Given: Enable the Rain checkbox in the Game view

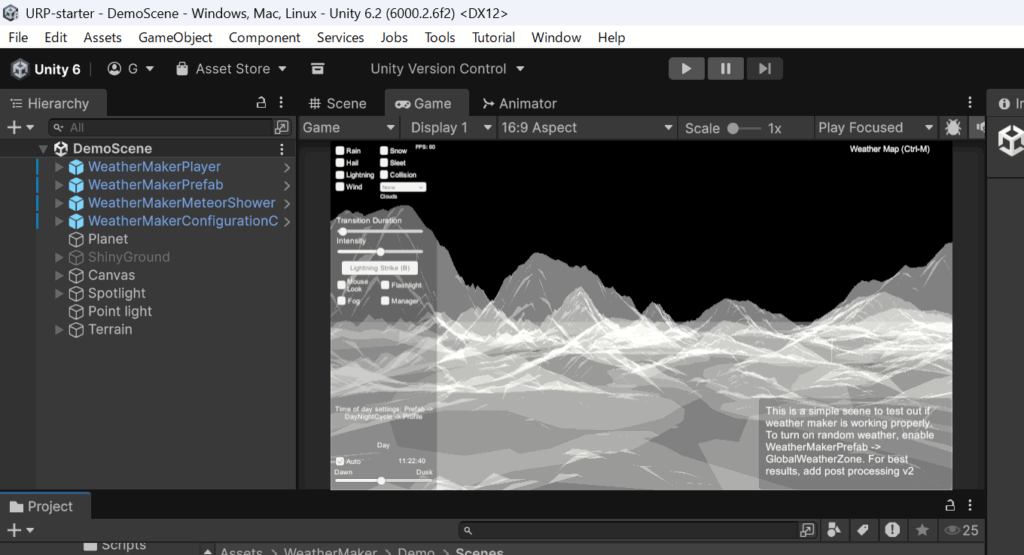Looking at the screenshot, I should pyautogui.click(x=340, y=151).
